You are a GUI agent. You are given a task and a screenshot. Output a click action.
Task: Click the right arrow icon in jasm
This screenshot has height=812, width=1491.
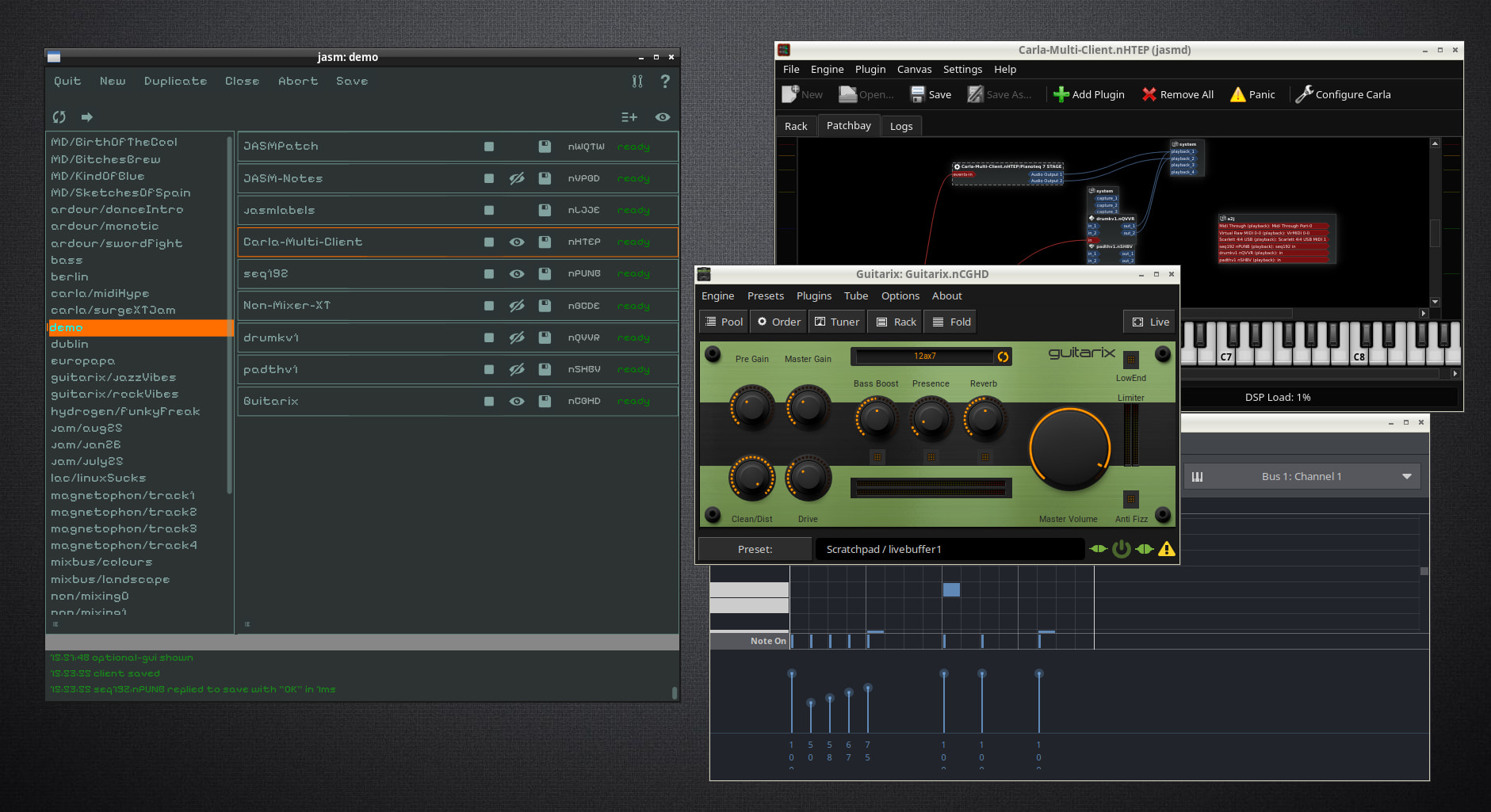point(87,117)
